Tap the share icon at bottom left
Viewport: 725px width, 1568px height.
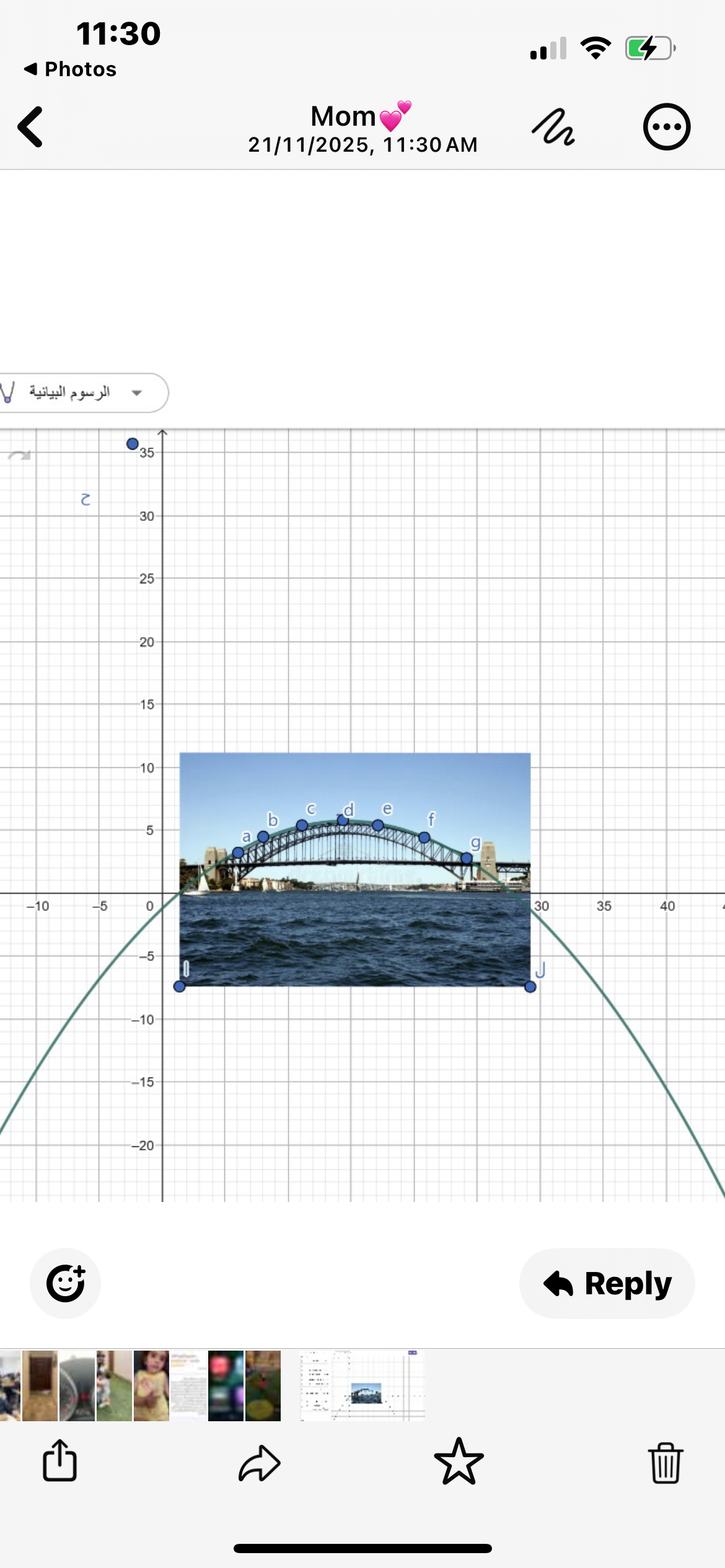[59, 1461]
